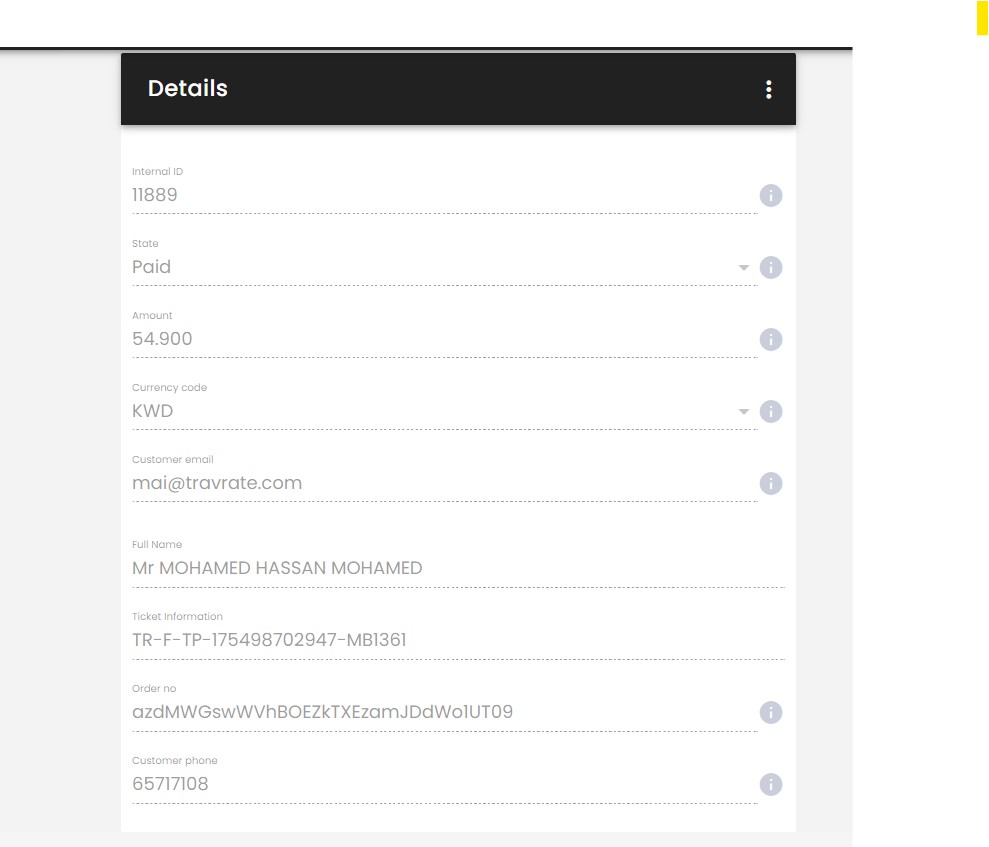The width and height of the screenshot is (989, 847).
Task: Click the info icon beside Internal ID
Action: [771, 196]
